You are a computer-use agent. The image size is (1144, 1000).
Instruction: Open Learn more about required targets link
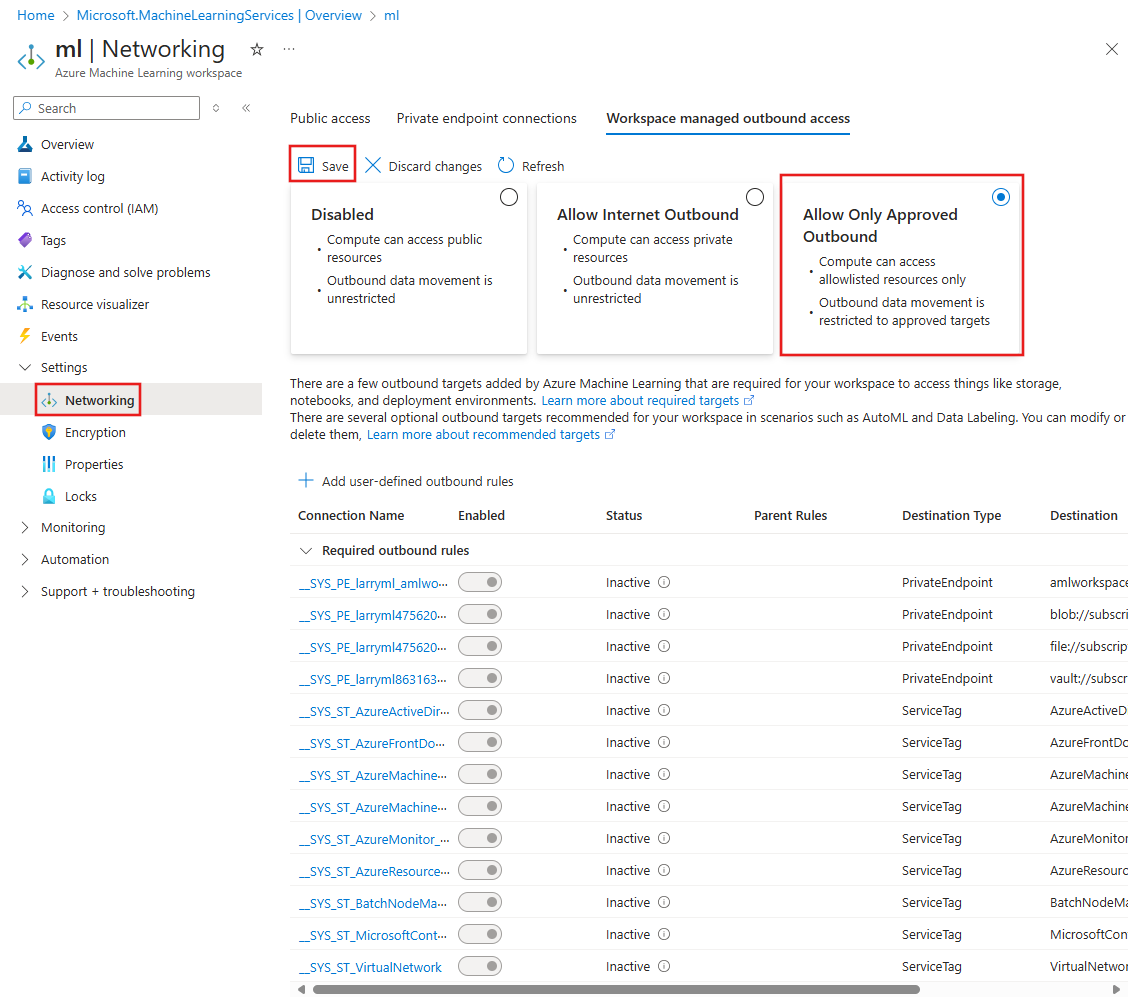coord(640,400)
